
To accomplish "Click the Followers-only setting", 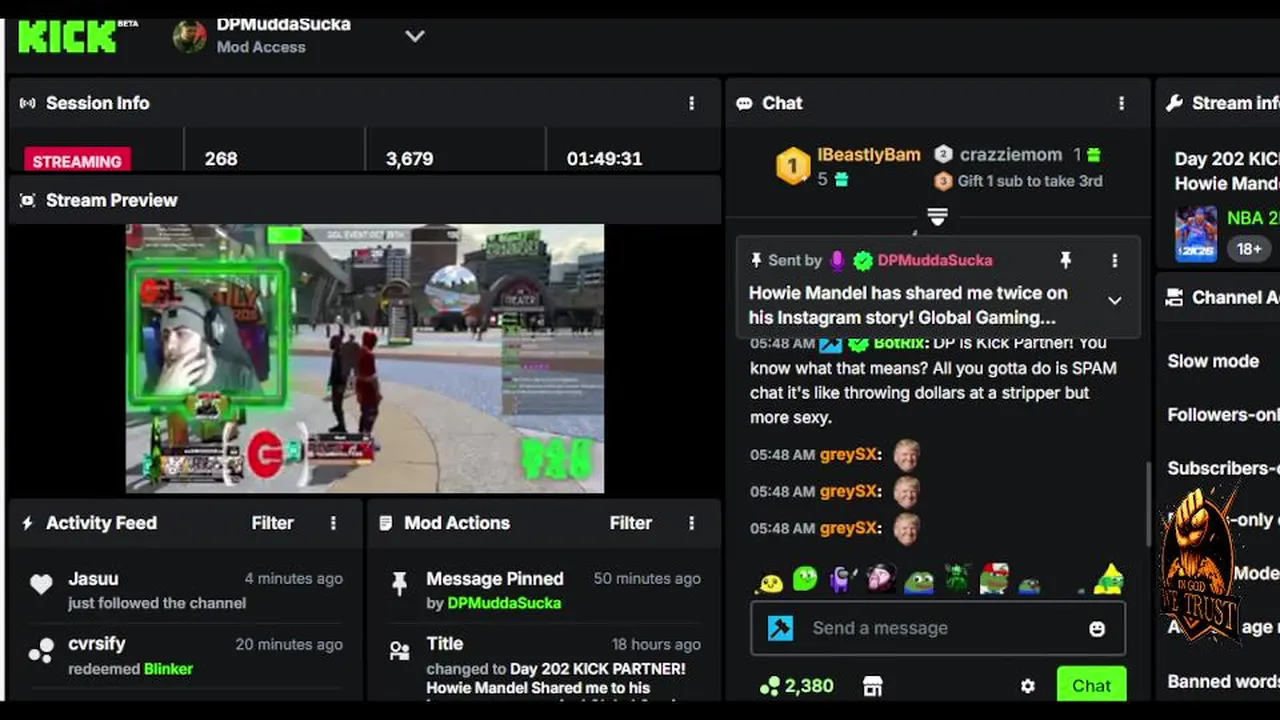I will pyautogui.click(x=1223, y=414).
